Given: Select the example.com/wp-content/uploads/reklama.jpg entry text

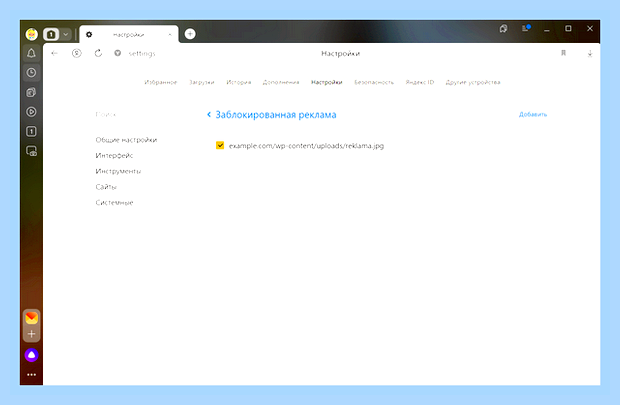Looking at the screenshot, I should 306,146.
